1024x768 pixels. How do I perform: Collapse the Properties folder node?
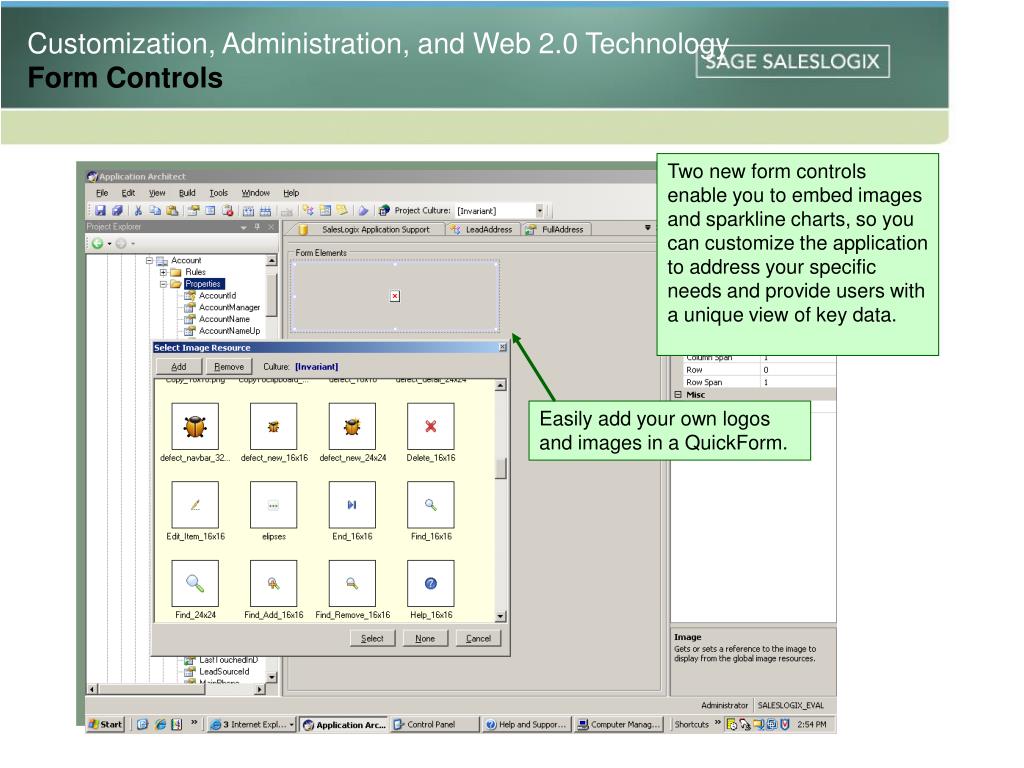tap(163, 284)
